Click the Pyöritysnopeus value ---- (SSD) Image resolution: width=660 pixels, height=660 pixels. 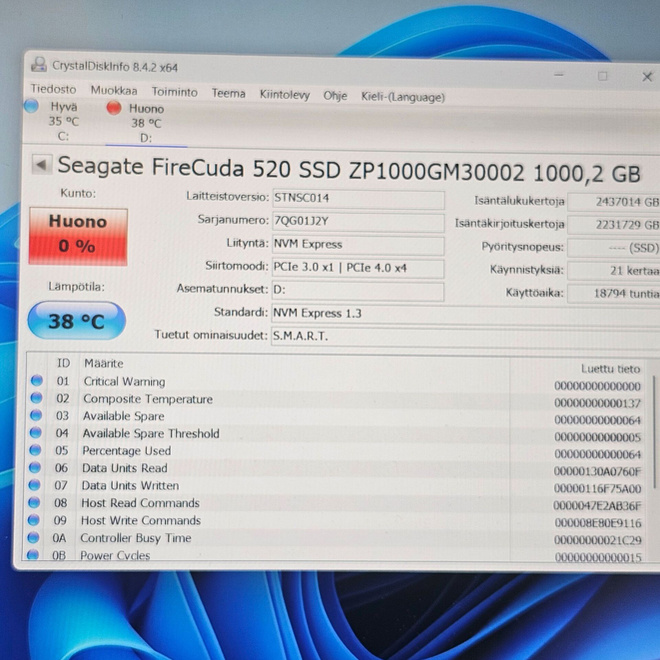[614, 248]
